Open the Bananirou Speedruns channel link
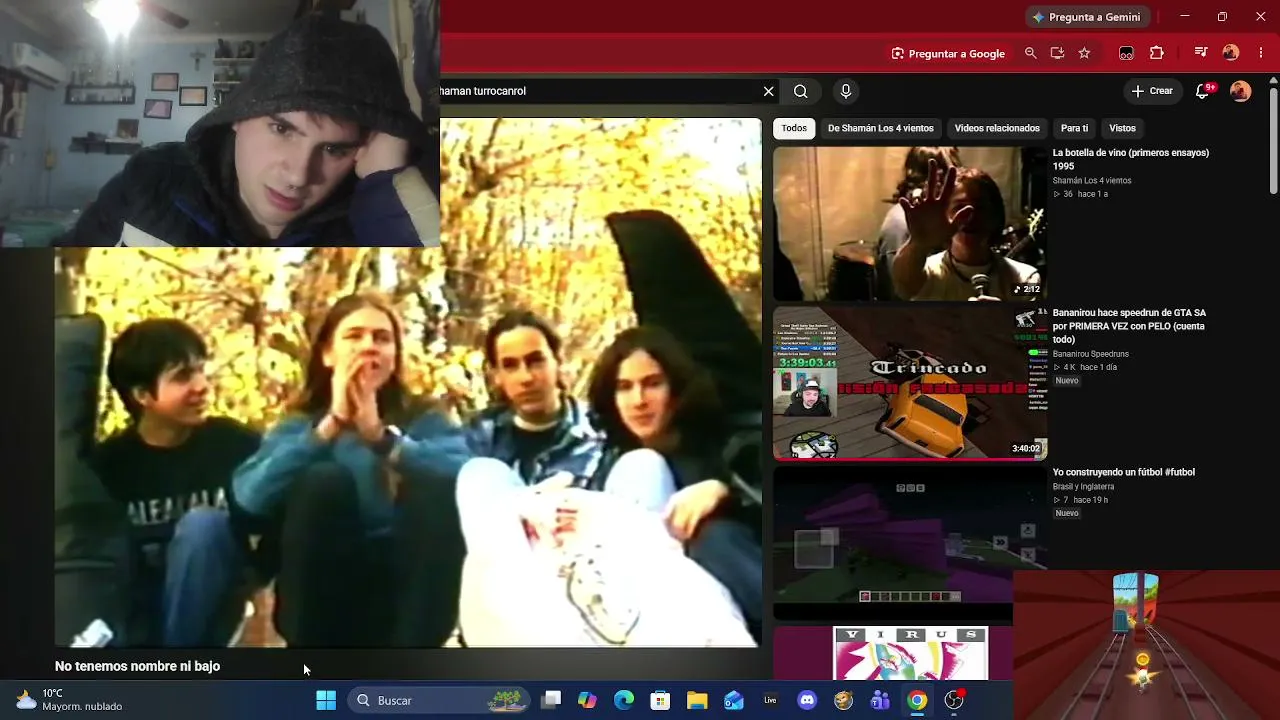This screenshot has height=720, width=1280. pyautogui.click(x=1092, y=354)
